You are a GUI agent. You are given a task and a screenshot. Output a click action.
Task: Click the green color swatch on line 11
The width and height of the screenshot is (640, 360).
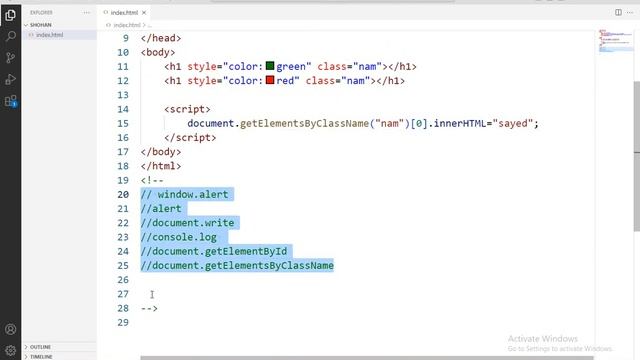click(x=270, y=66)
